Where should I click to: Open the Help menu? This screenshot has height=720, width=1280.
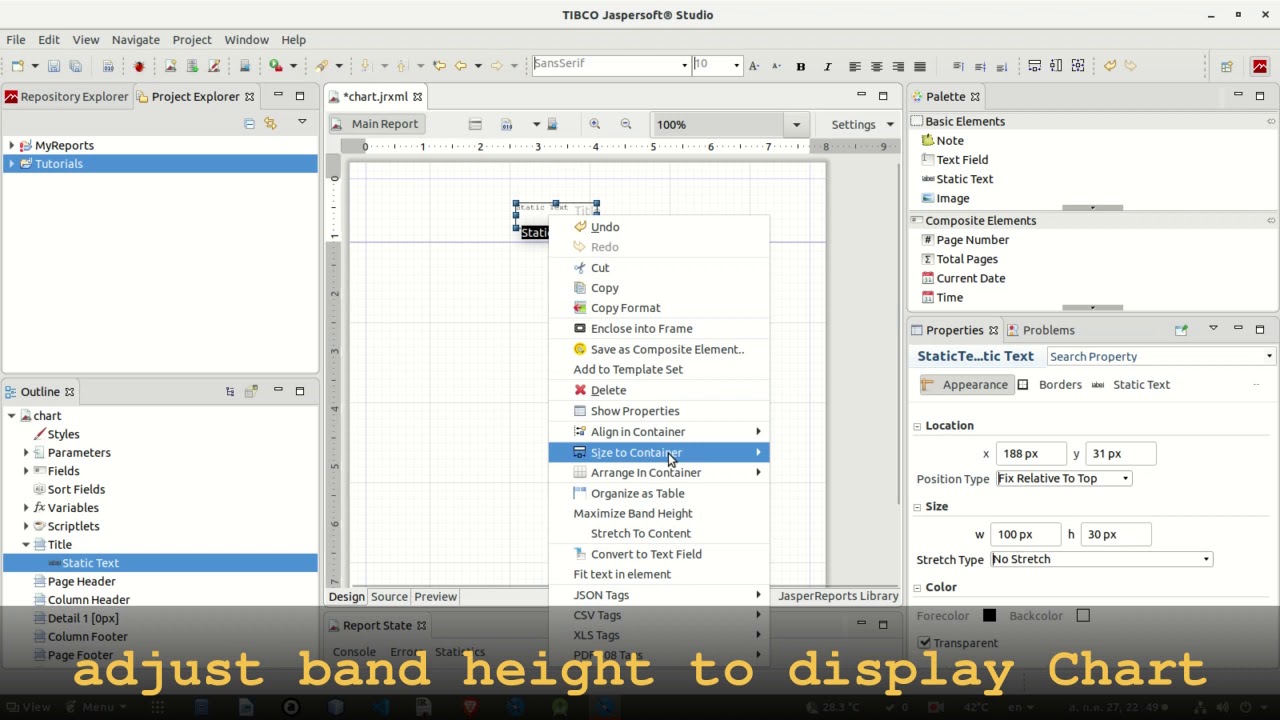pyautogui.click(x=293, y=40)
